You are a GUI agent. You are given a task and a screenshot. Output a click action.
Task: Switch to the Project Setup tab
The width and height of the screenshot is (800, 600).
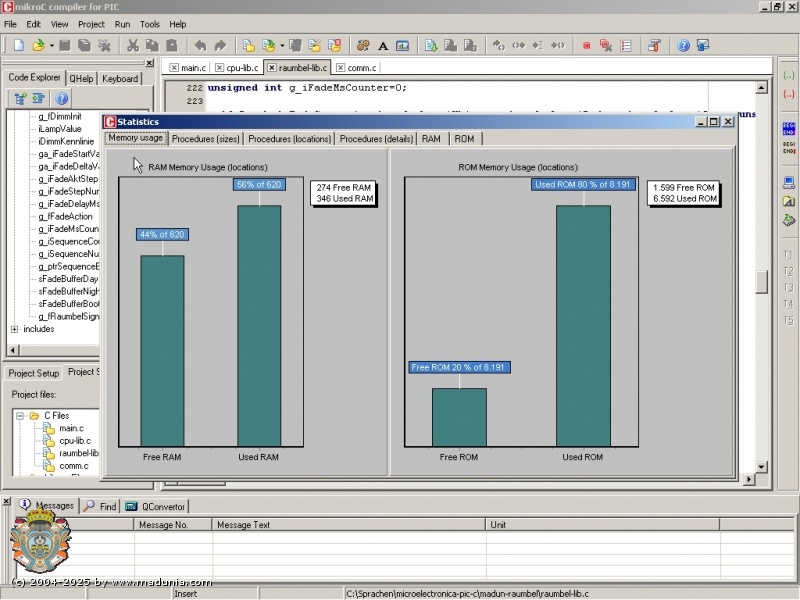point(34,373)
